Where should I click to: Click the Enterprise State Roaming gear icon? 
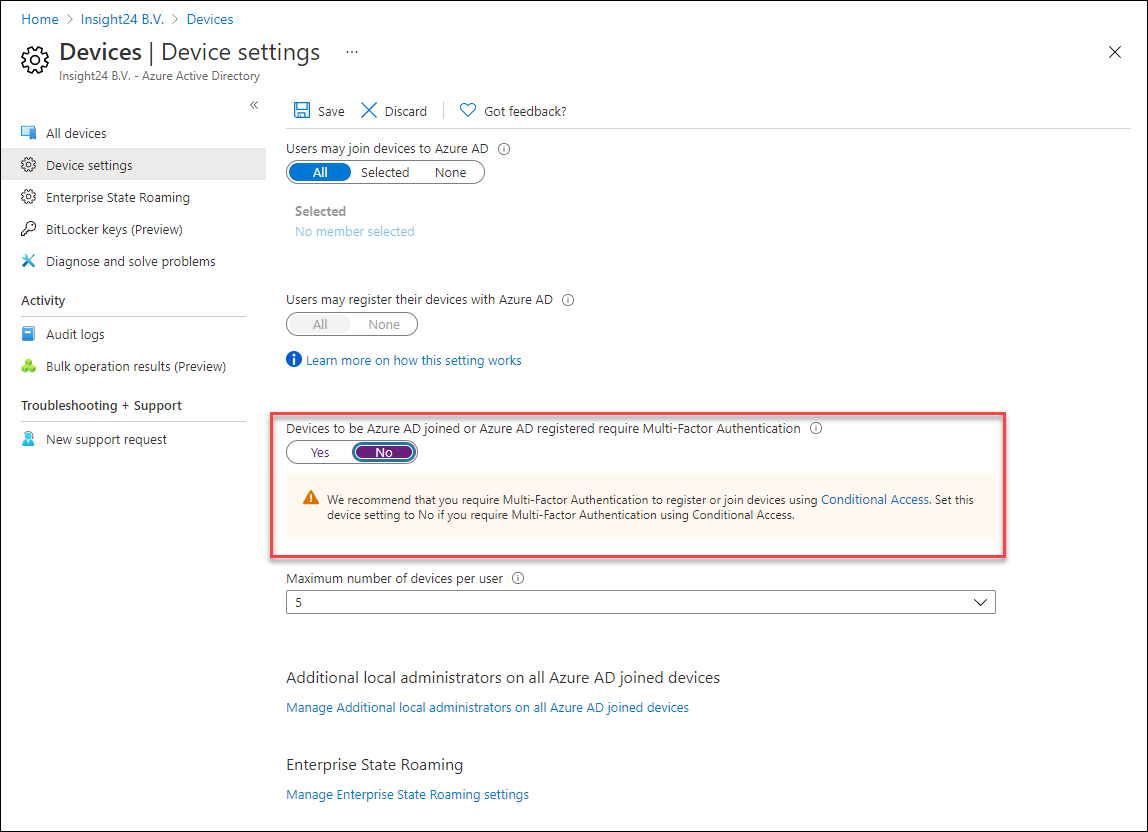click(x=29, y=197)
